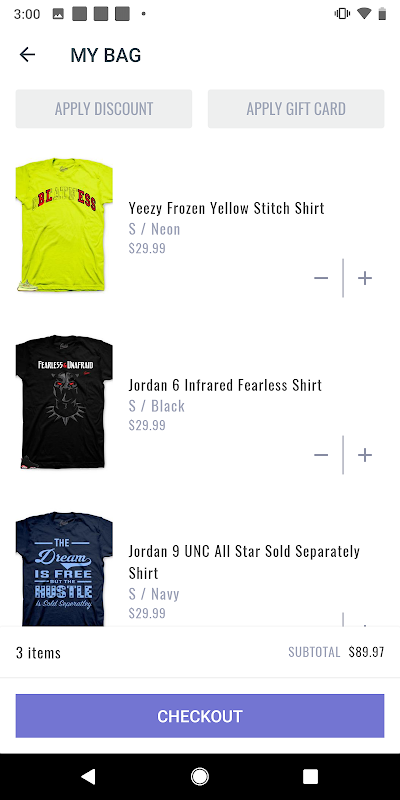Tap the back arrow in My Bag header
The width and height of the screenshot is (400, 800).
[x=27, y=55]
